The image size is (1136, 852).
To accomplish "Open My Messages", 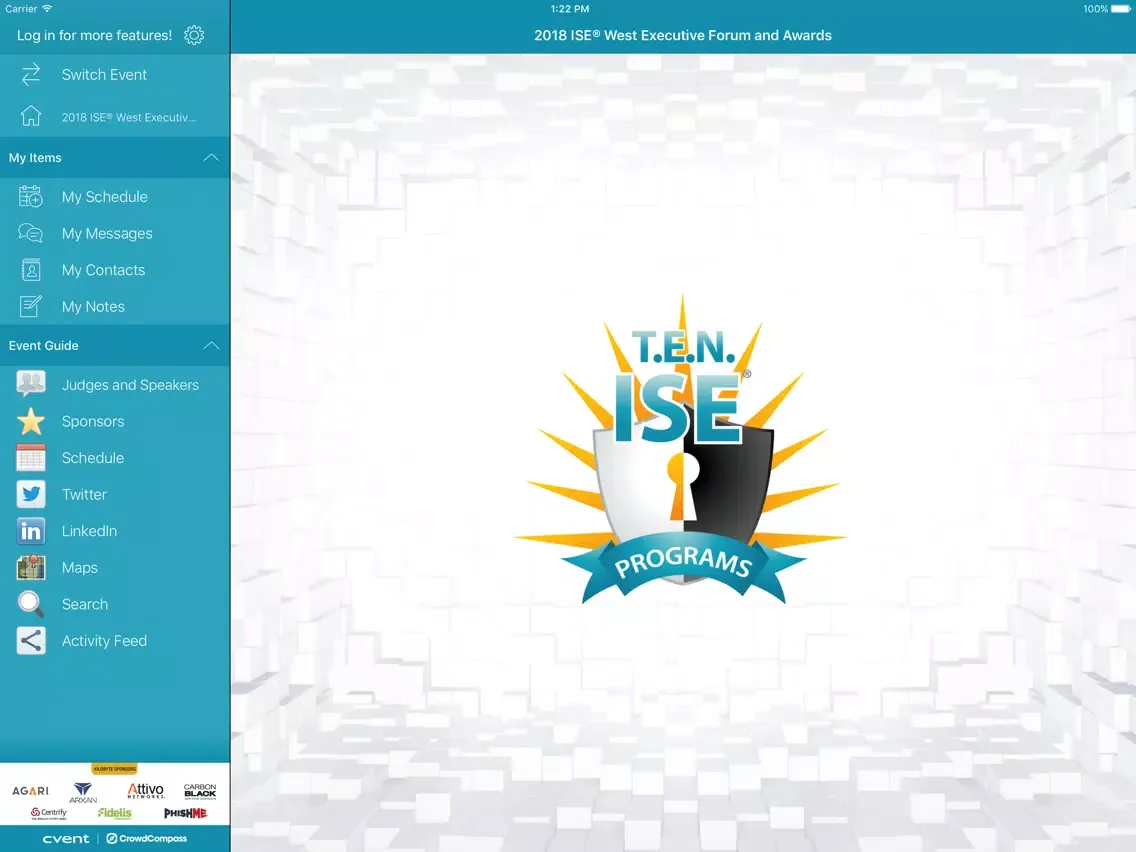I will click(115, 233).
